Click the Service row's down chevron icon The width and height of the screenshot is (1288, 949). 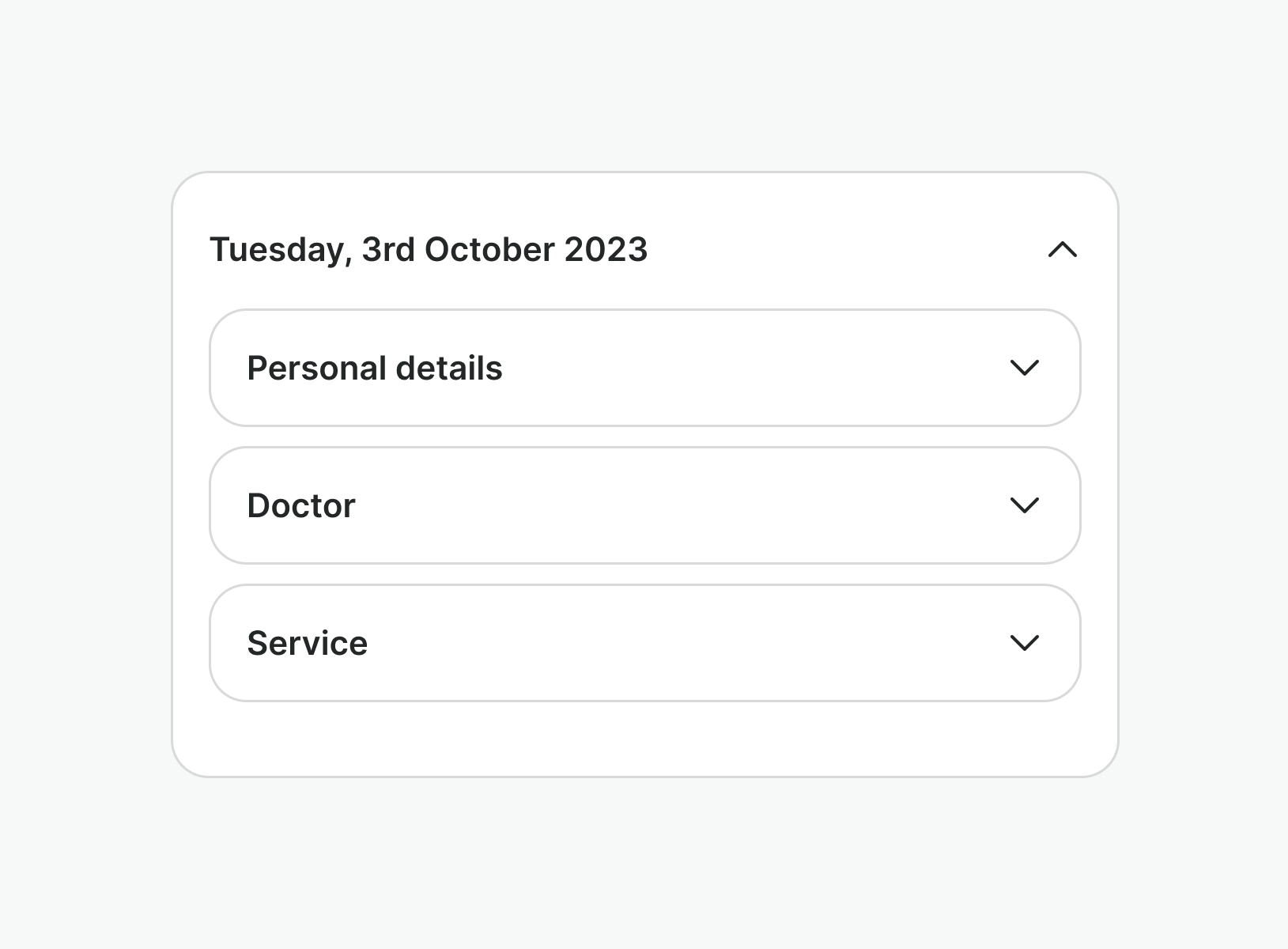(1024, 643)
